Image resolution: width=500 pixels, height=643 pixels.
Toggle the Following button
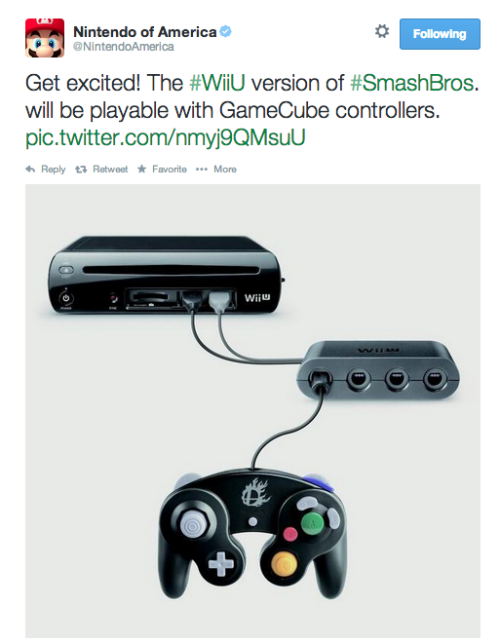point(440,34)
